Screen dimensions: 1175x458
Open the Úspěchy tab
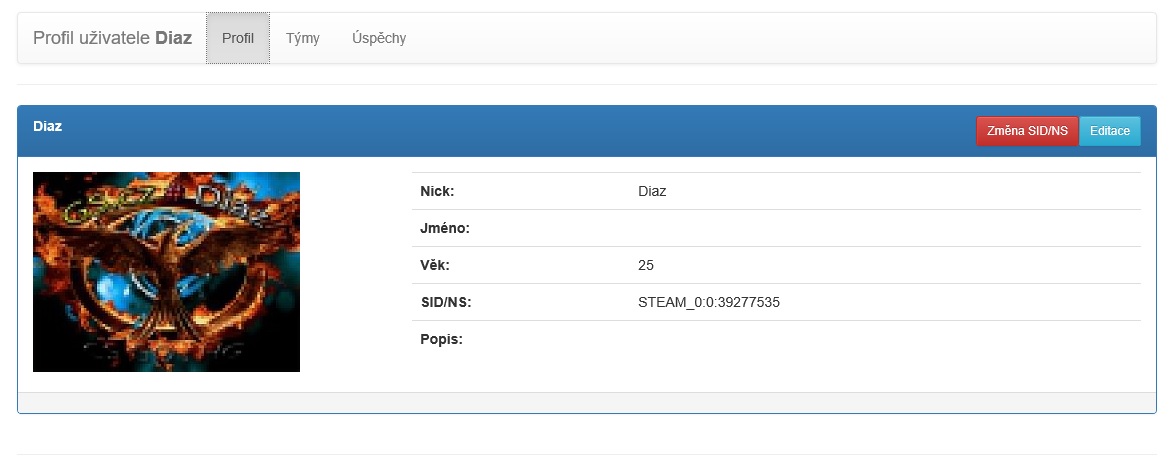pyautogui.click(x=379, y=38)
